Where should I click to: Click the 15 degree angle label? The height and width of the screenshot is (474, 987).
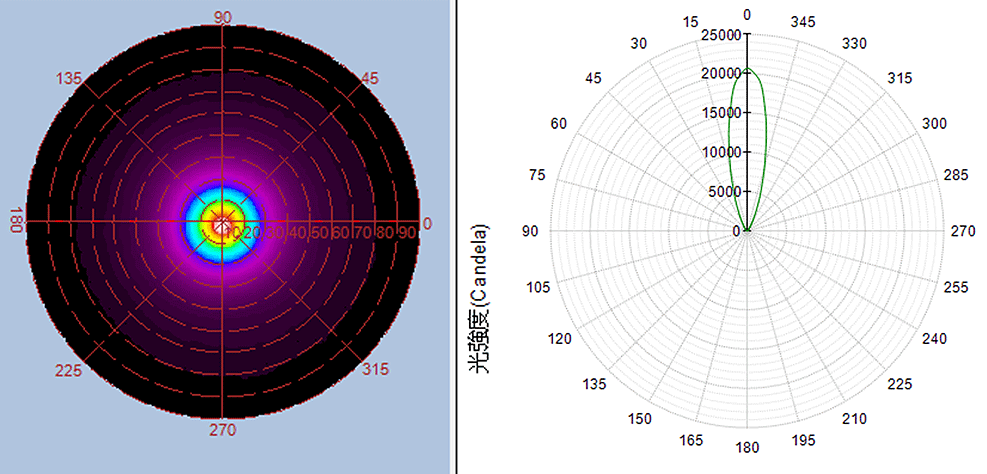(x=690, y=22)
